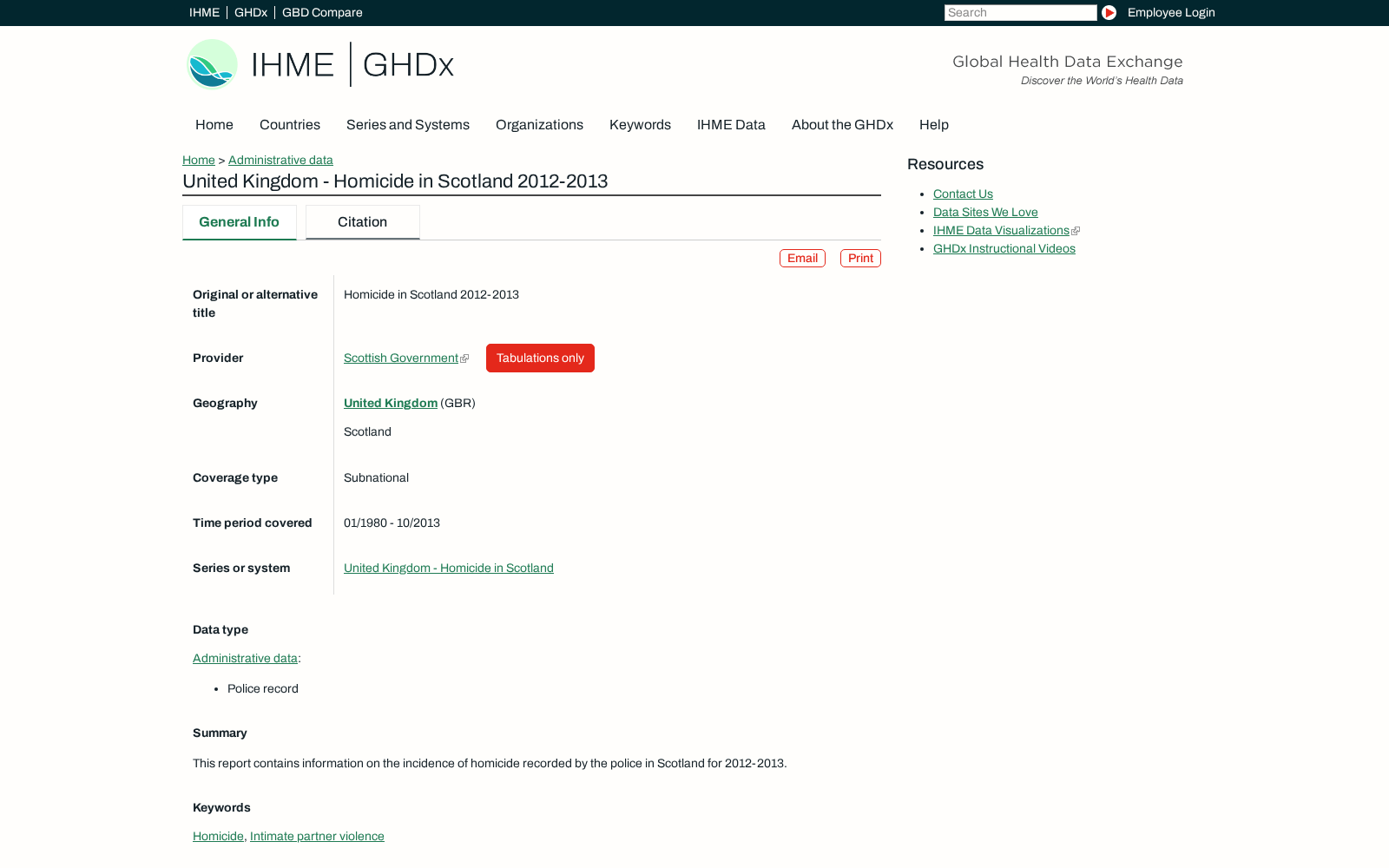Screen dimensions: 1389x868
Task: Open the Help menu item
Action: [934, 125]
